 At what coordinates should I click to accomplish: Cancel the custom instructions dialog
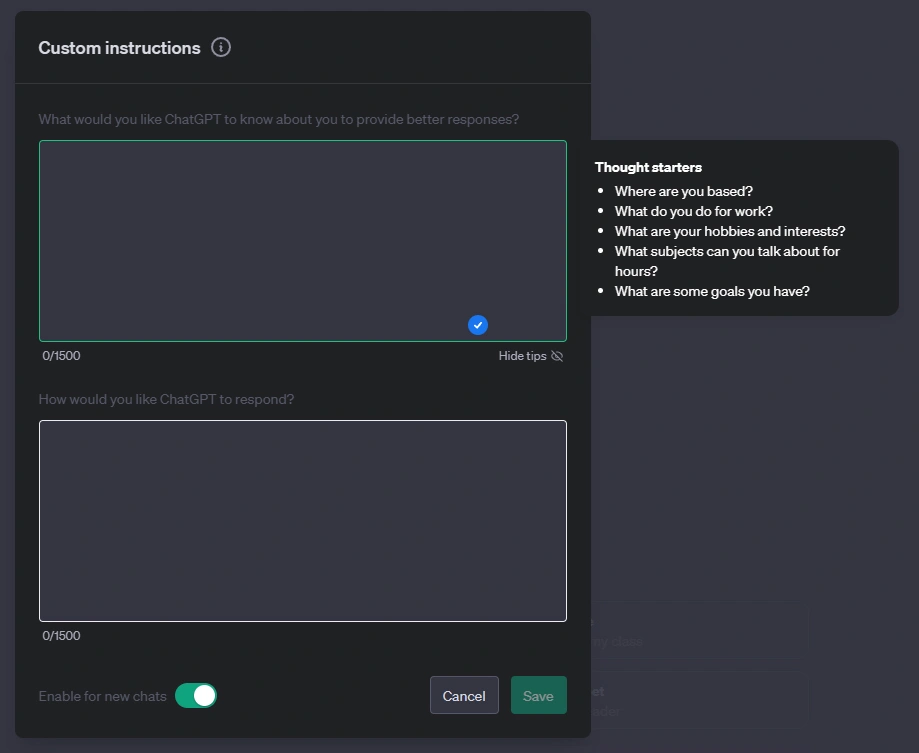tap(464, 696)
